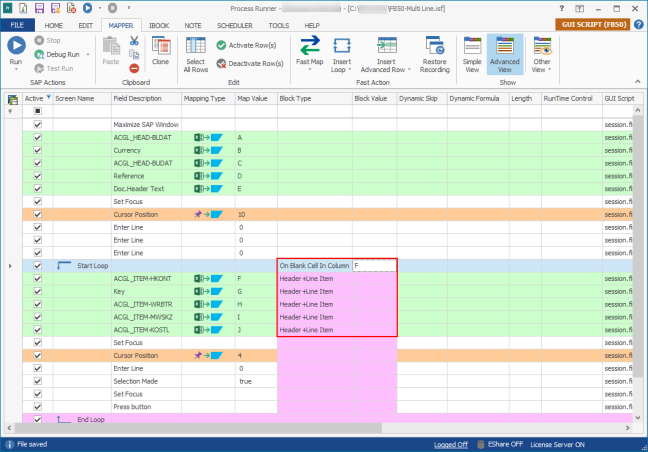Toggle Active checkbox for ACGL_HEAD-BLDAT row
This screenshot has width=648, height=452.
pos(38,137)
